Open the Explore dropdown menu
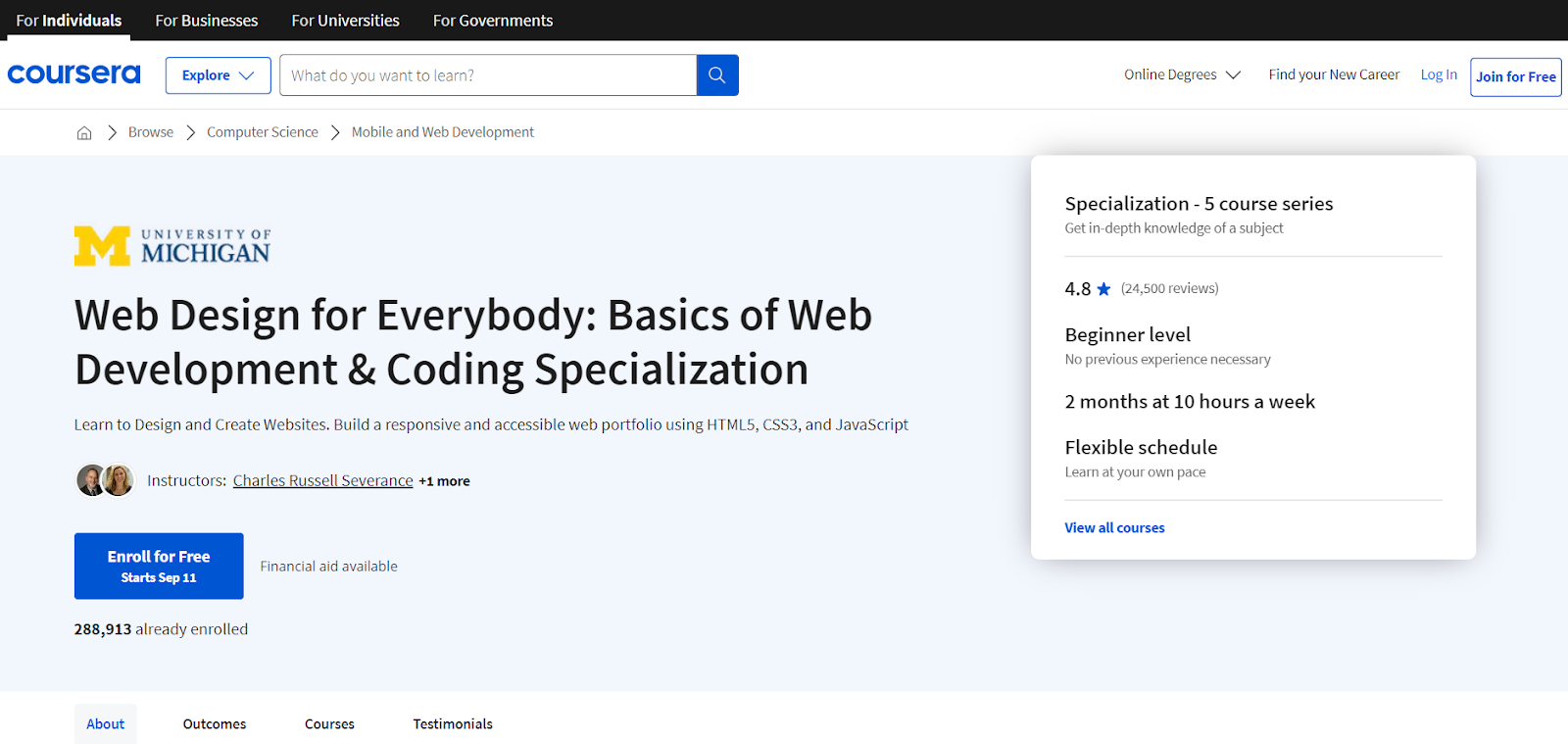The width and height of the screenshot is (1568, 744). (x=219, y=75)
